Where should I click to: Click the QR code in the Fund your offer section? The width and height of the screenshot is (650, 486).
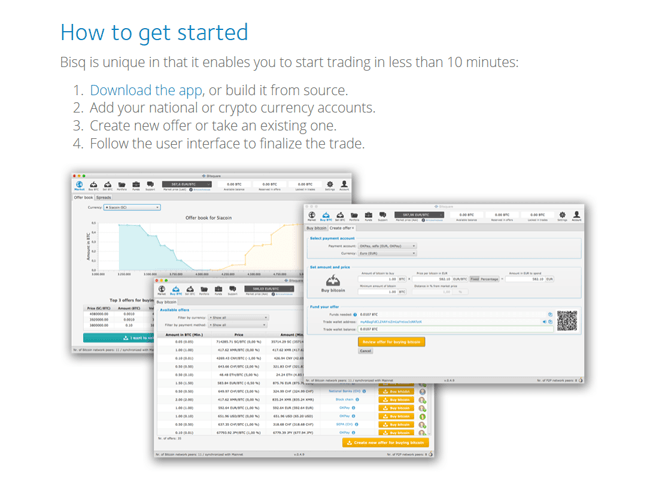(569, 320)
